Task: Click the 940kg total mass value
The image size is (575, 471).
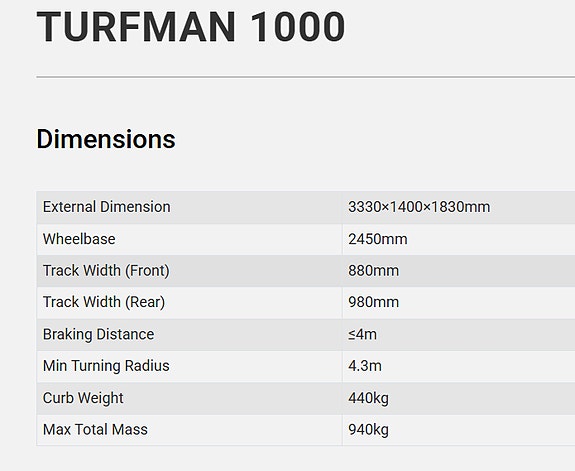Action: [x=369, y=430]
